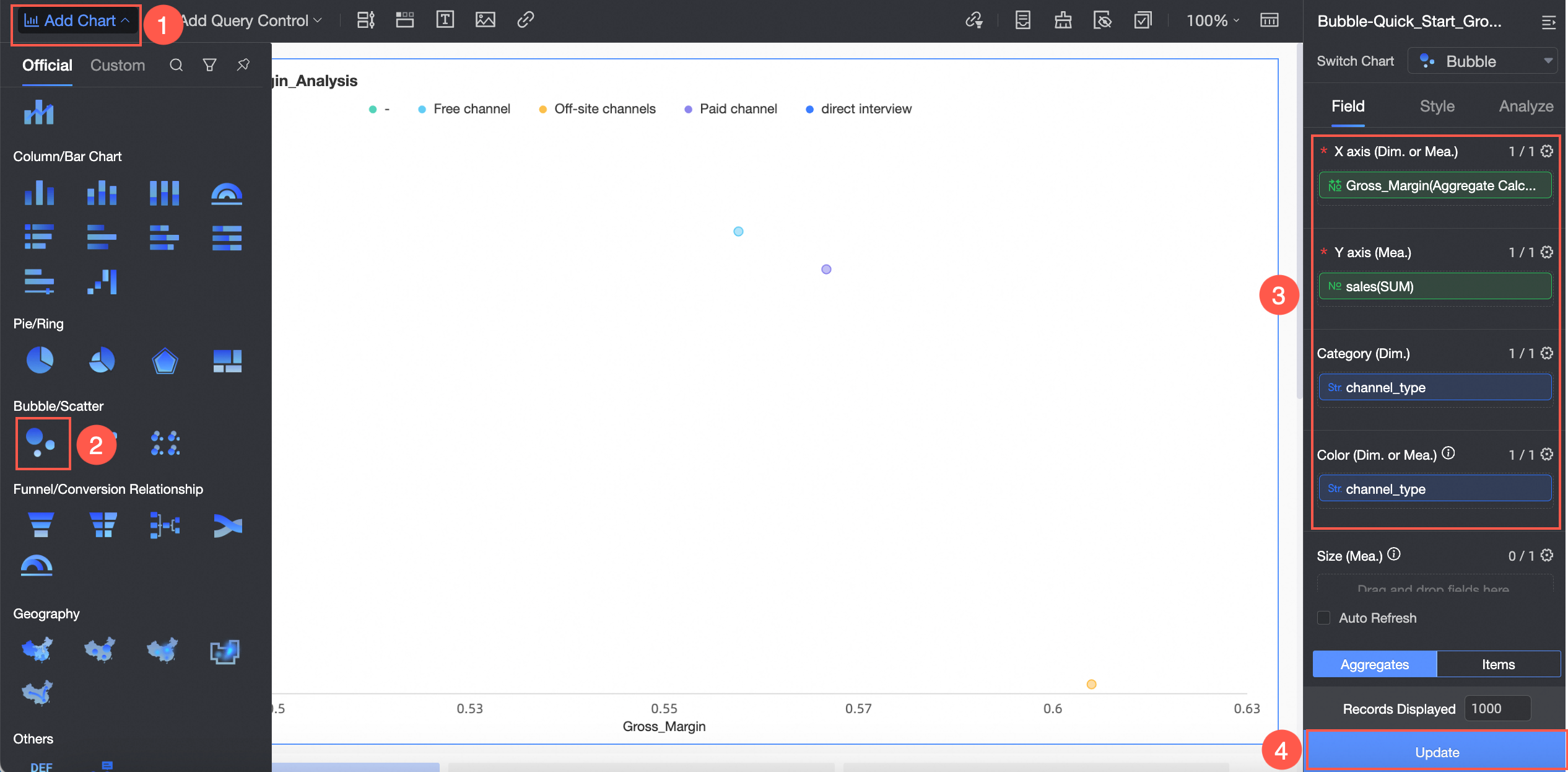Image resolution: width=1568 pixels, height=772 pixels.
Task: Click the Update button
Action: [1437, 752]
